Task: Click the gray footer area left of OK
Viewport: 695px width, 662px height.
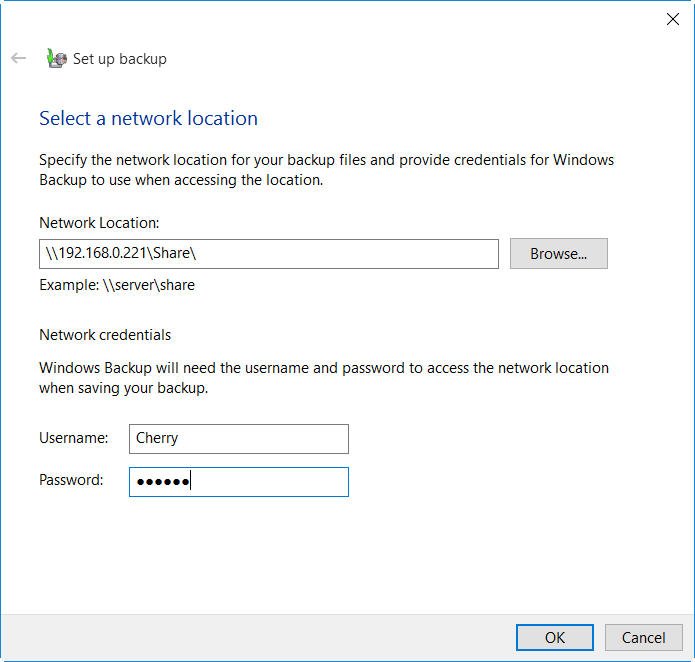Action: point(250,637)
